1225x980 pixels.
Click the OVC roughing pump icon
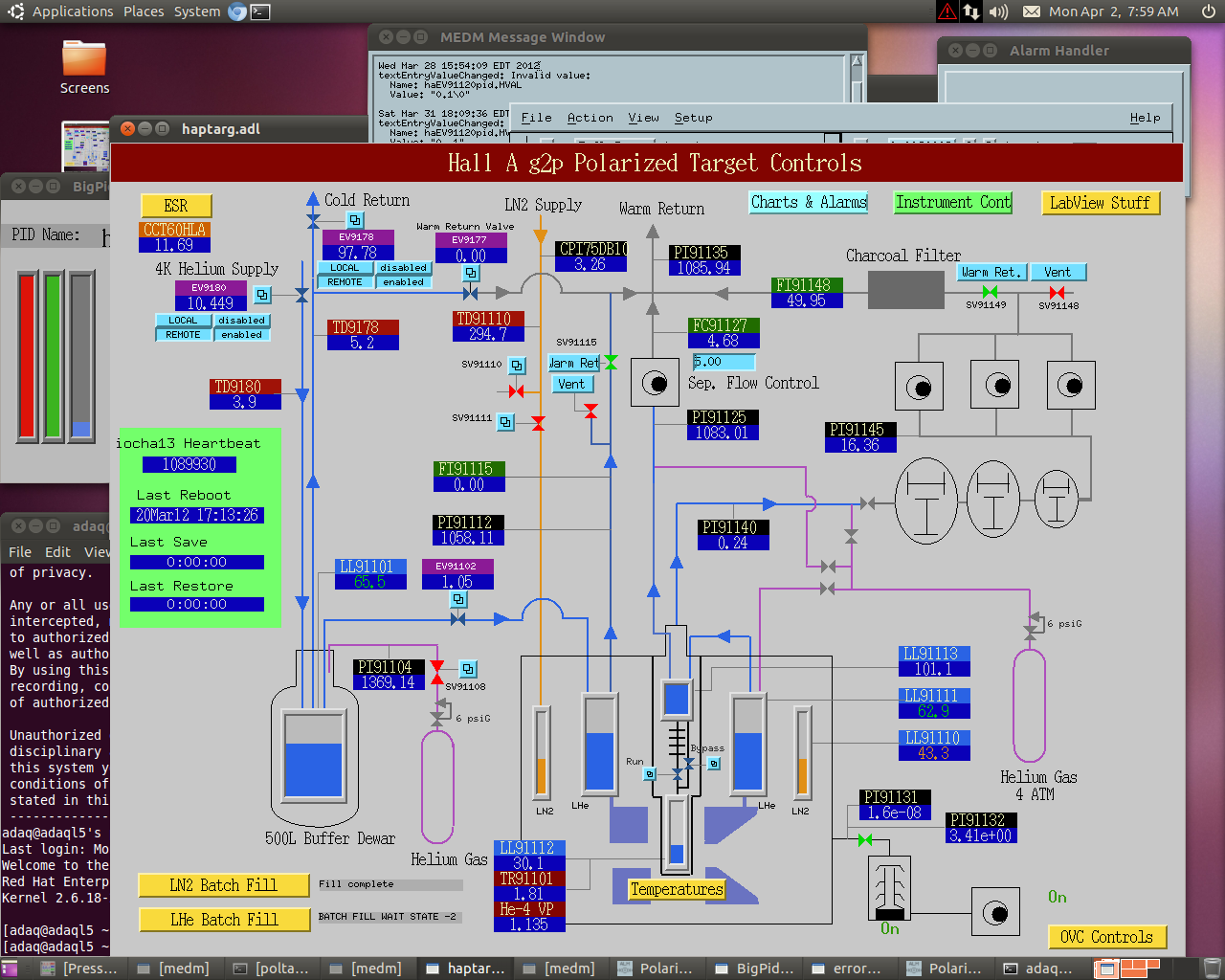pyautogui.click(x=996, y=912)
